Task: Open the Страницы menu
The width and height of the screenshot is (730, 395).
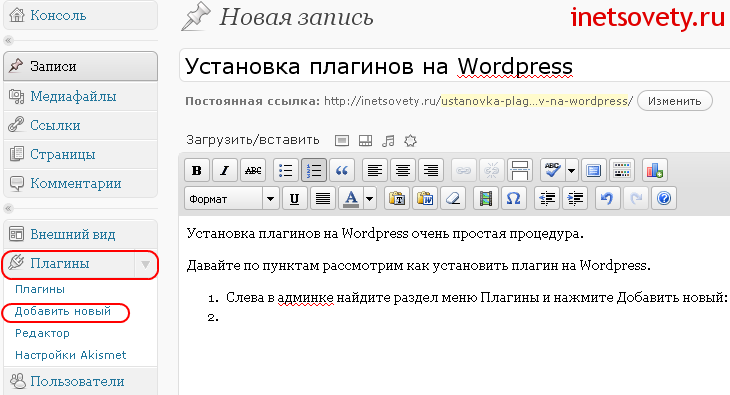Action: 80,154
